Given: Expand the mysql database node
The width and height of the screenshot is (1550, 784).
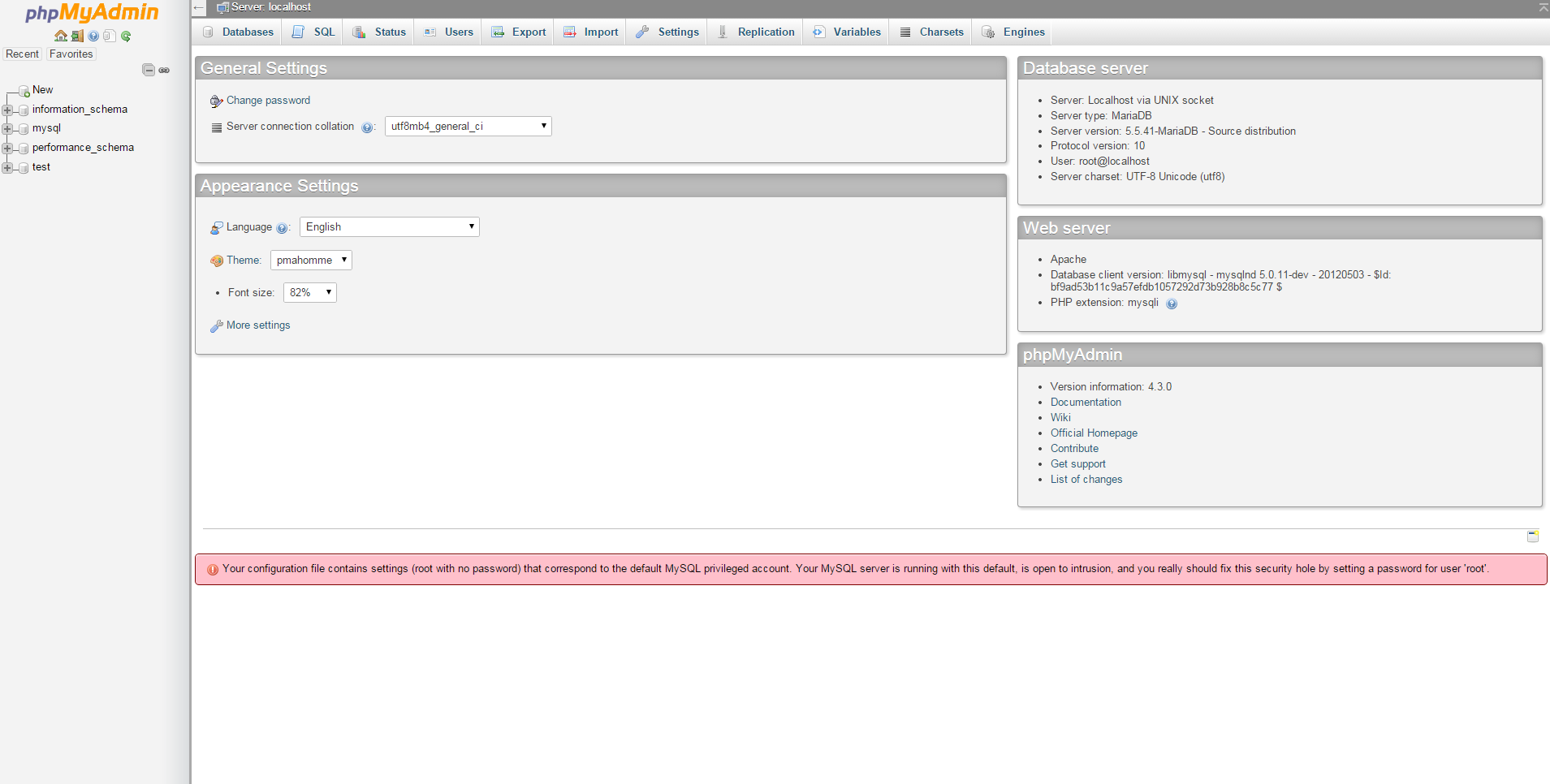Looking at the screenshot, I should click(7, 128).
